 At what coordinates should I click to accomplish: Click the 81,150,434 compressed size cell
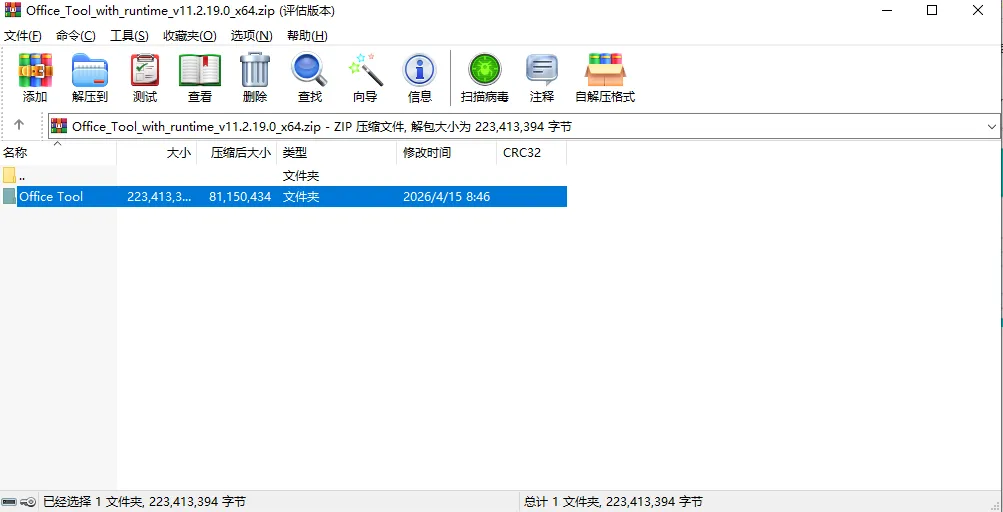point(241,196)
